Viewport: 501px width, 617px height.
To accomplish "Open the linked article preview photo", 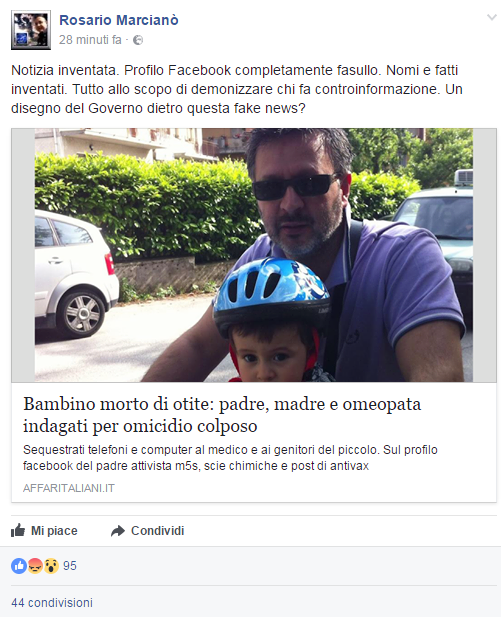I will click(254, 255).
